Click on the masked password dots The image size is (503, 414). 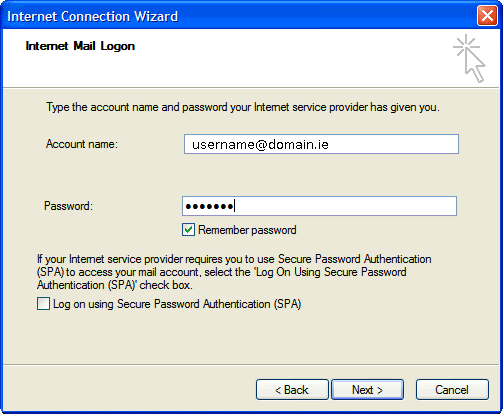click(x=209, y=206)
